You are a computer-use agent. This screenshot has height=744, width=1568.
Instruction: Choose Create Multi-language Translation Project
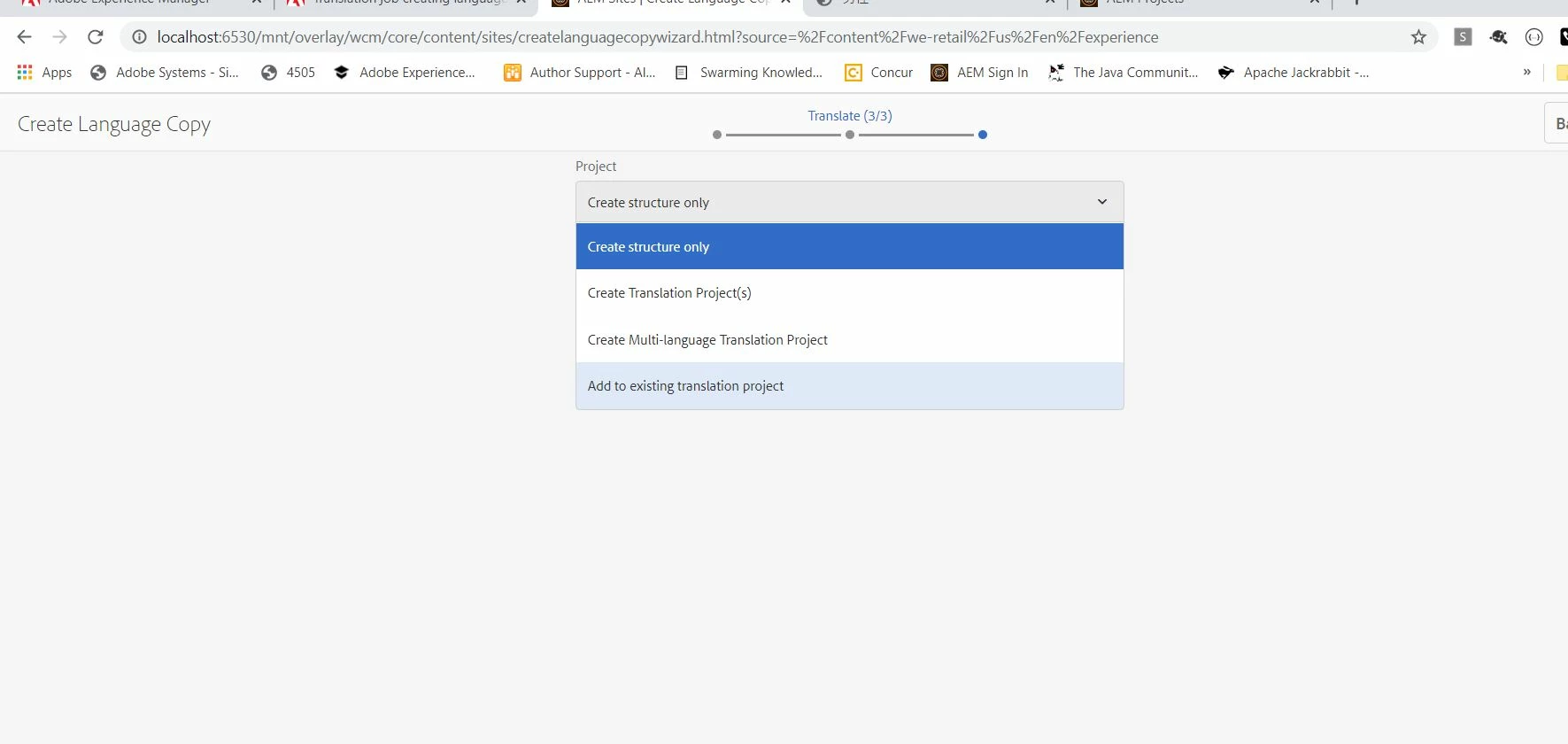click(849, 340)
